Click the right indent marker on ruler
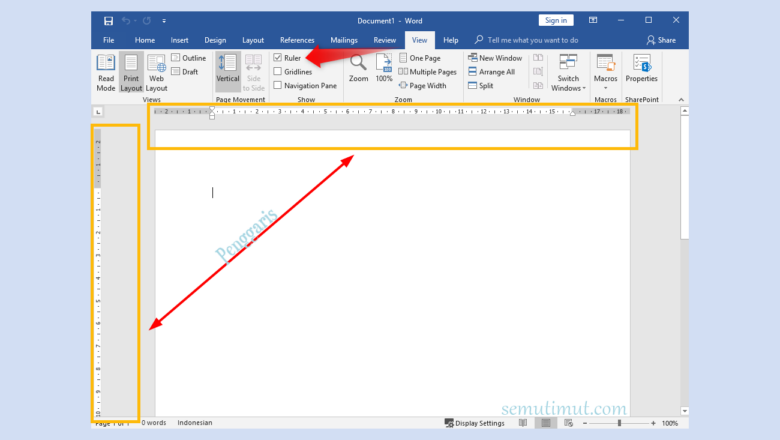 point(573,113)
